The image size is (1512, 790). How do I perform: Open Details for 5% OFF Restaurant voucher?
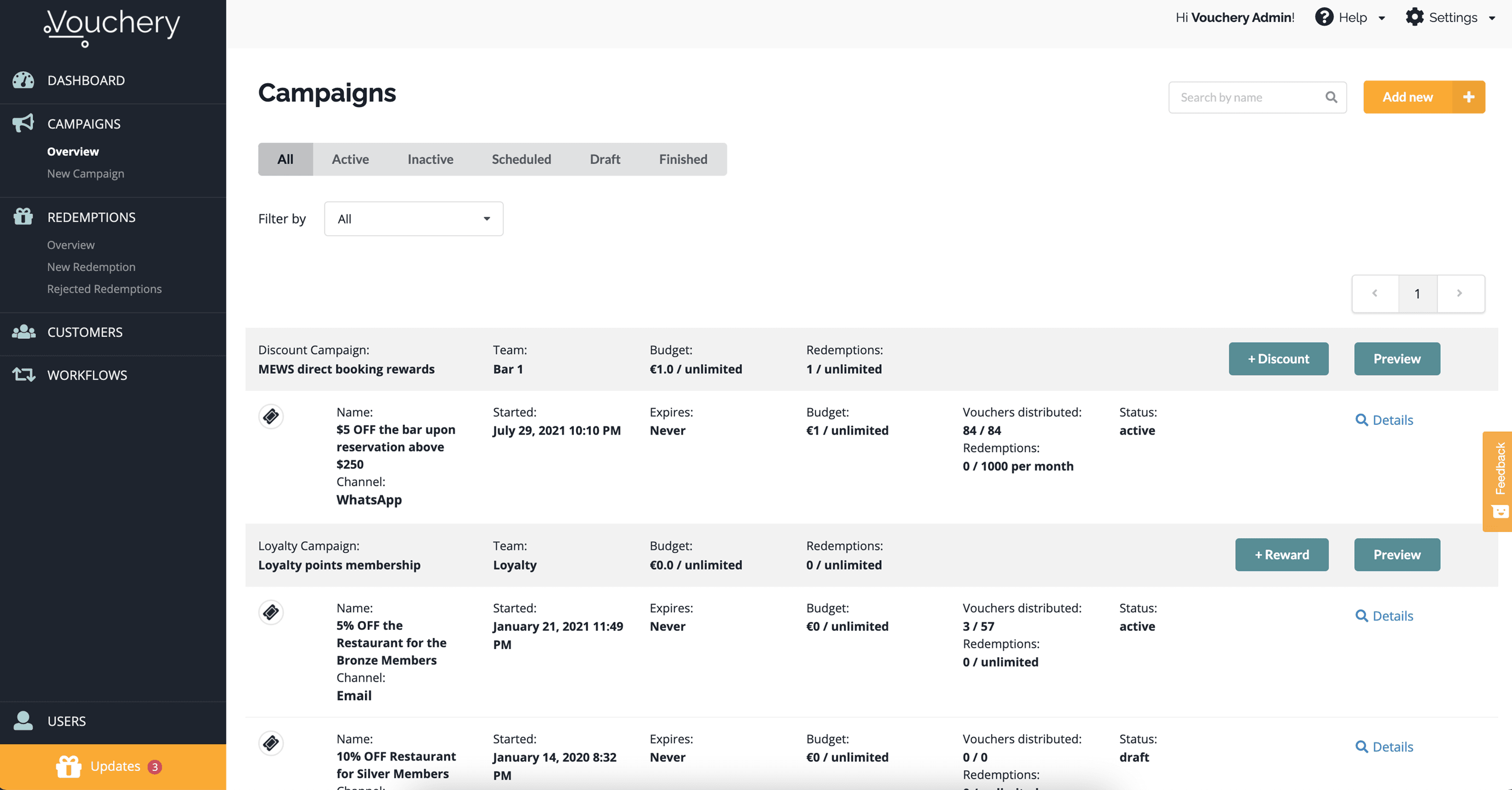coord(1384,616)
